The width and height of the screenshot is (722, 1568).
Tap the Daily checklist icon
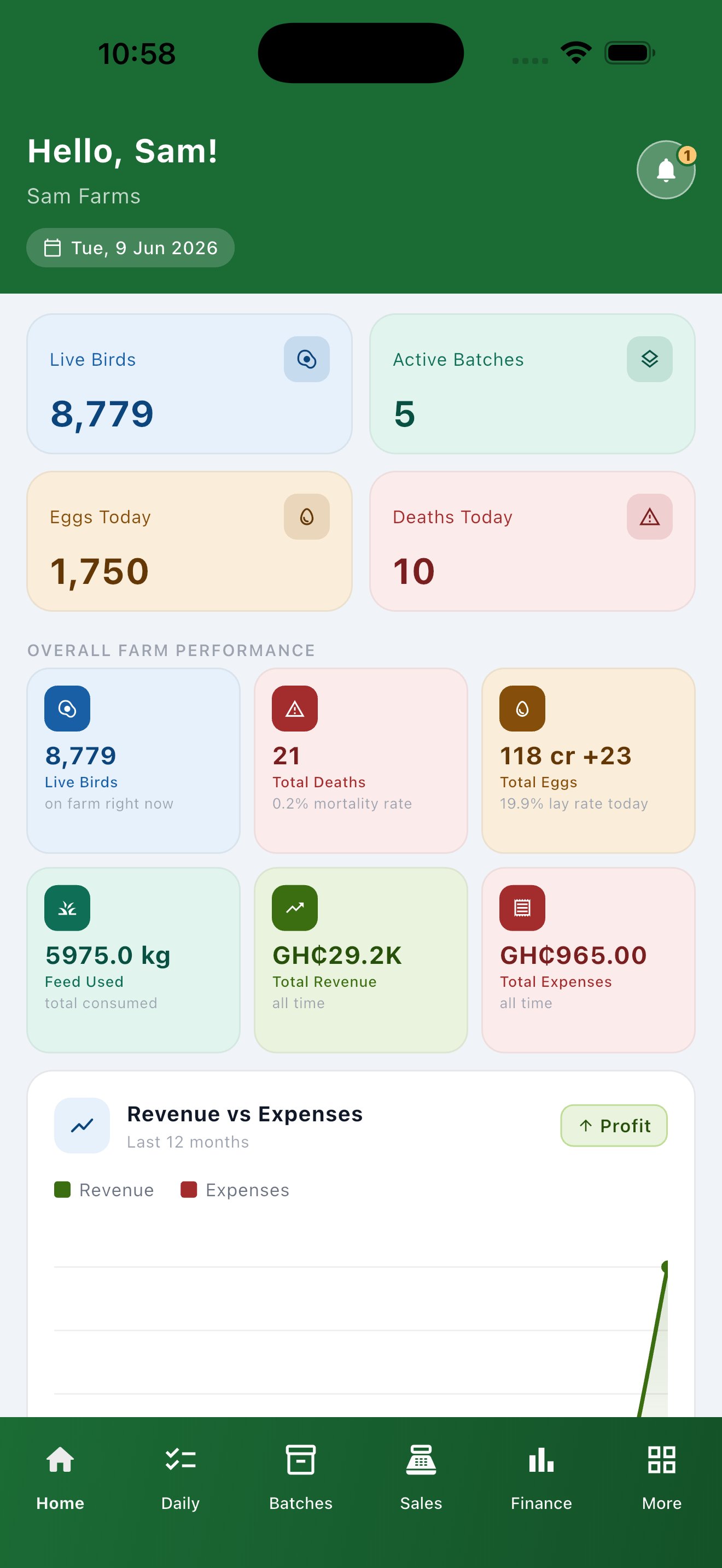(180, 1460)
